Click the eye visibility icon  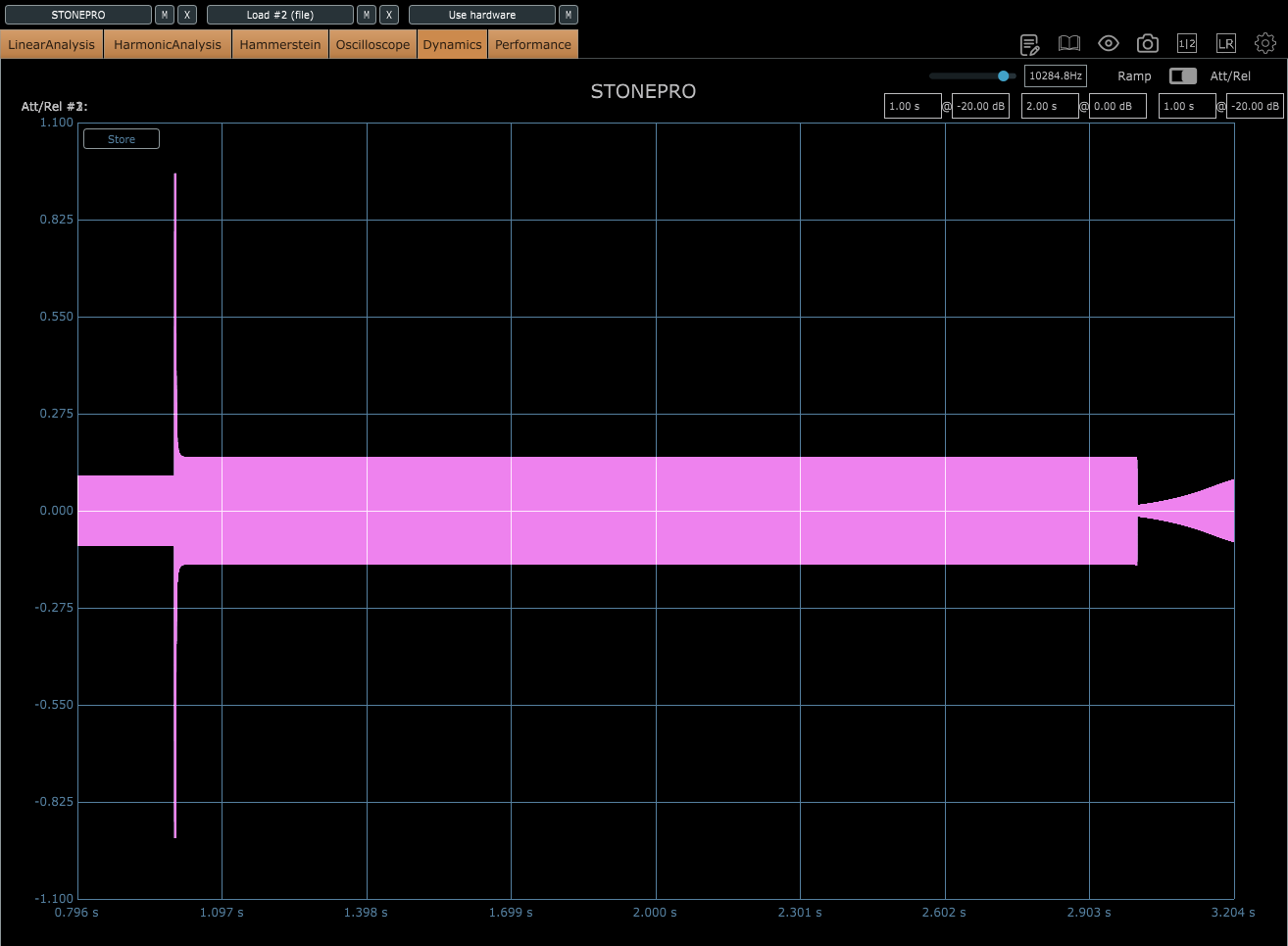click(x=1109, y=43)
